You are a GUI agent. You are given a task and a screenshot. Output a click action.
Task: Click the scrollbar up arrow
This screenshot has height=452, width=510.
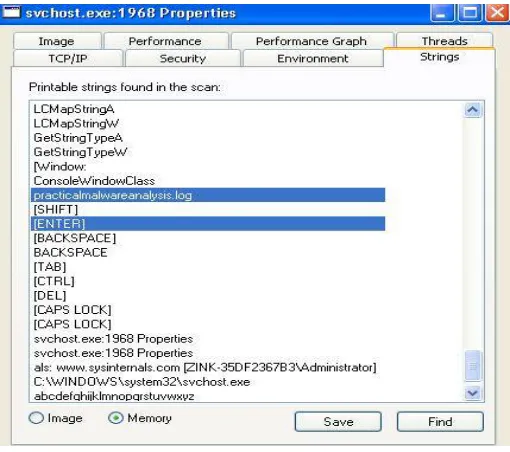(x=473, y=110)
